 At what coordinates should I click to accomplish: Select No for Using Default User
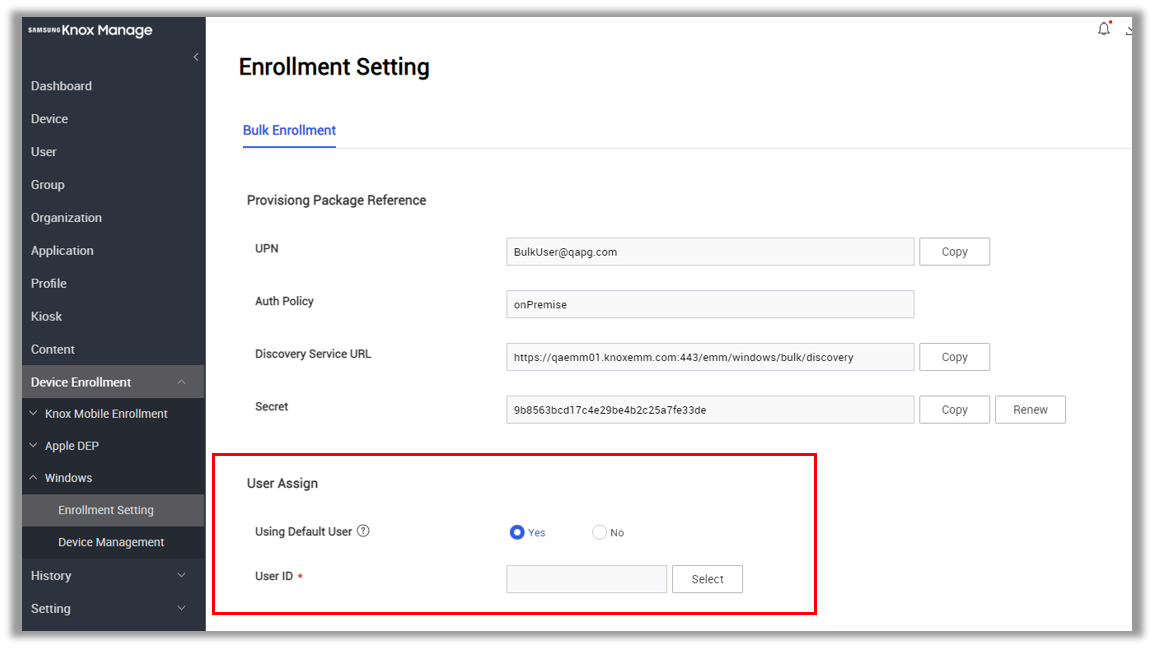599,532
